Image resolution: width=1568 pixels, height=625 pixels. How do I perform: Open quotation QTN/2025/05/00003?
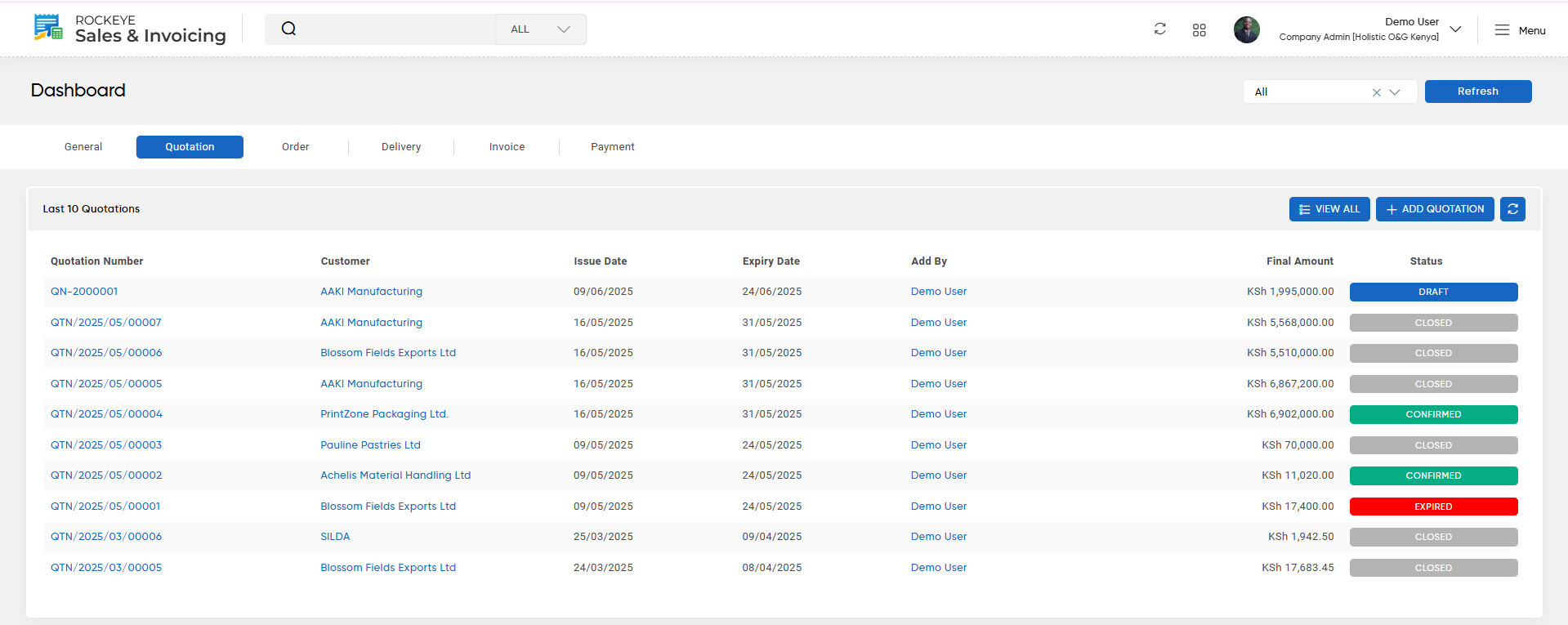click(x=106, y=445)
